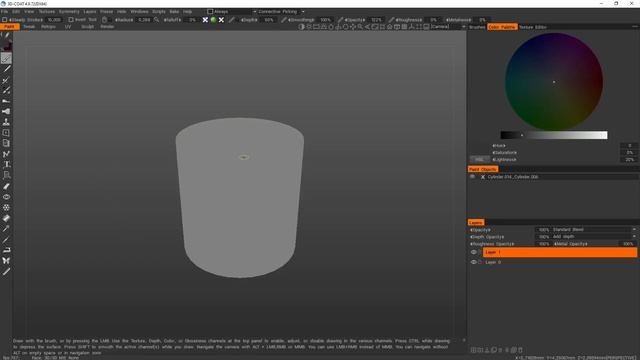Hide Layer 1 using its eye icon

[x=473, y=252]
